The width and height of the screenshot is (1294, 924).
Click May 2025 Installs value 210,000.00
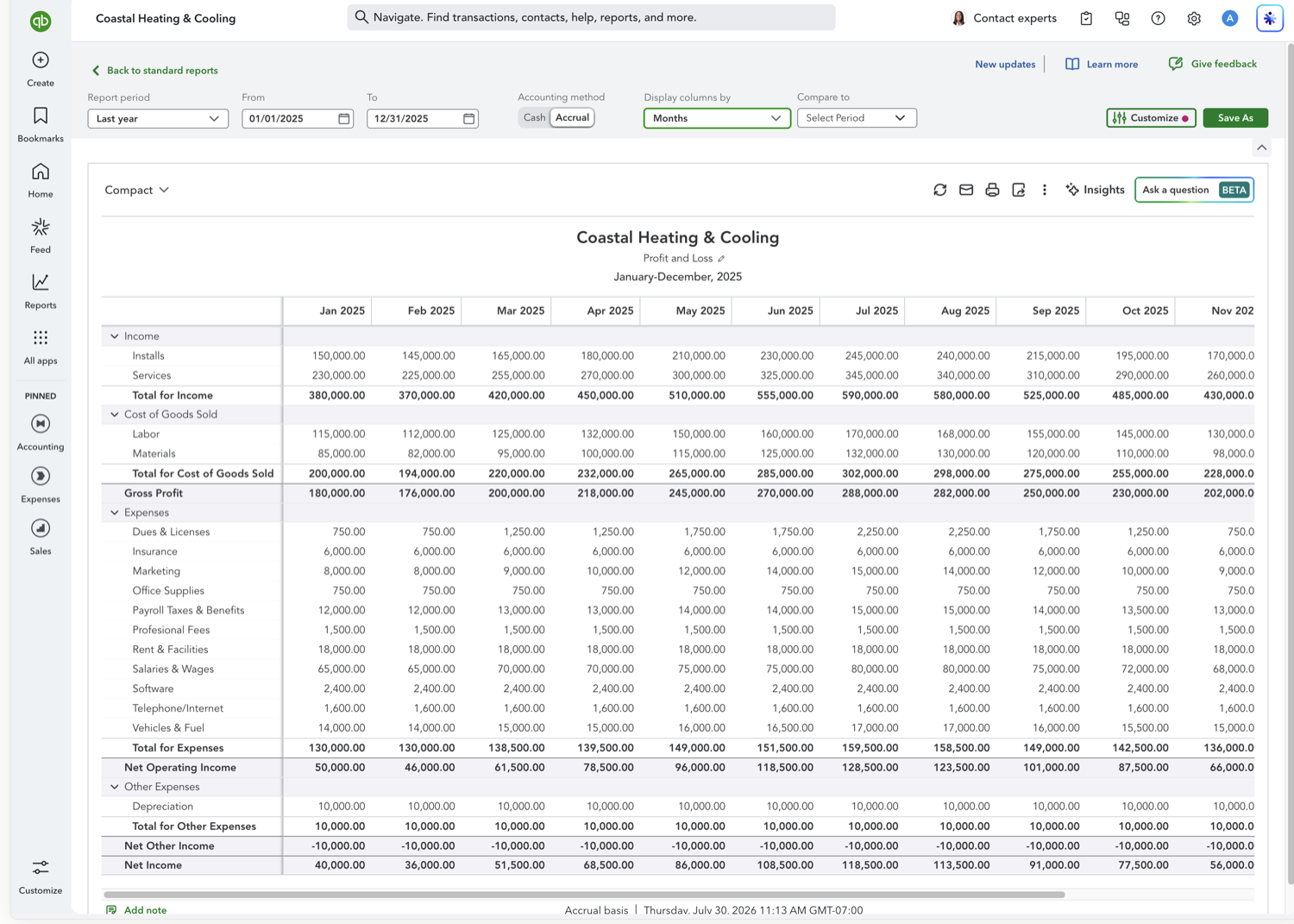[698, 356]
